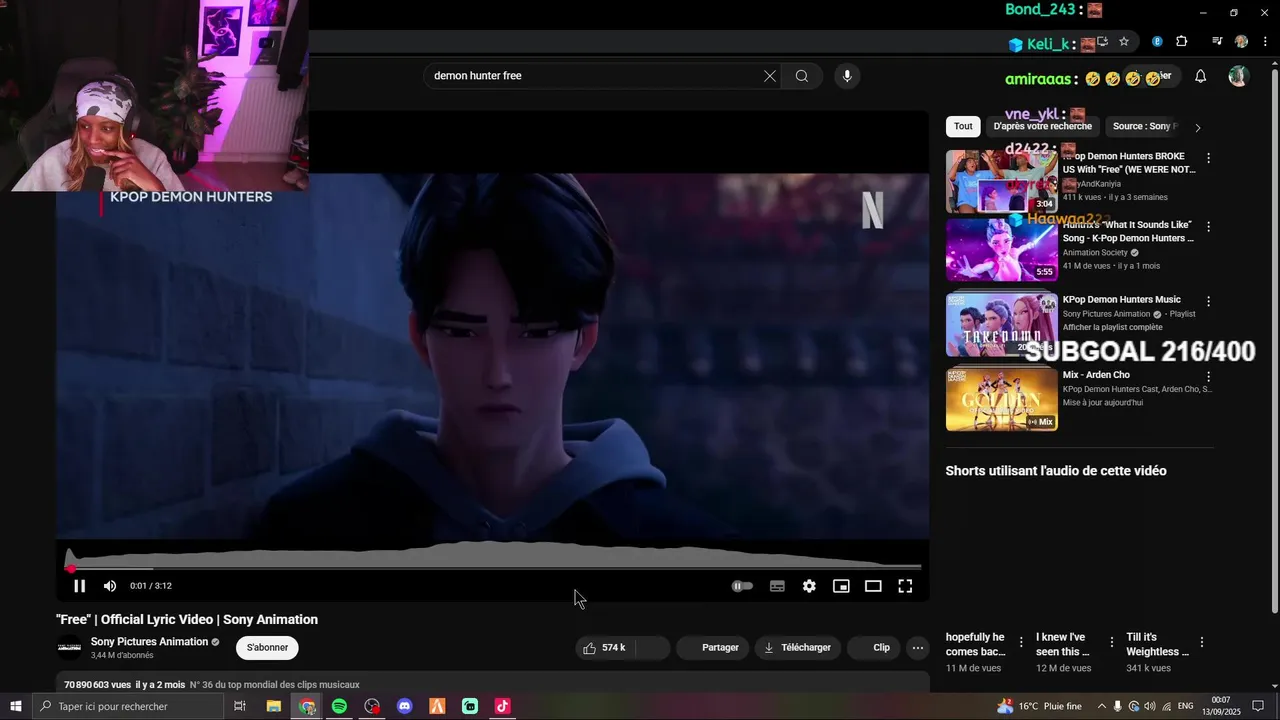Open the 'What It Sounds Like' video thumbnail
The width and height of the screenshot is (1280, 720).
pos(1002,250)
